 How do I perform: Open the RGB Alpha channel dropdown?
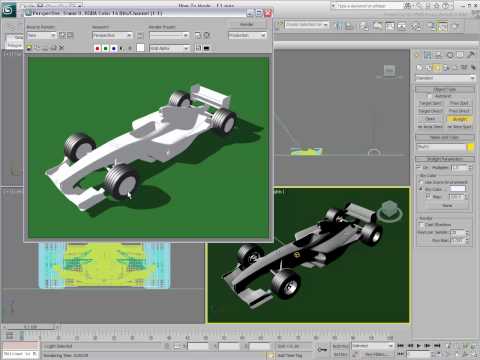tap(169, 48)
